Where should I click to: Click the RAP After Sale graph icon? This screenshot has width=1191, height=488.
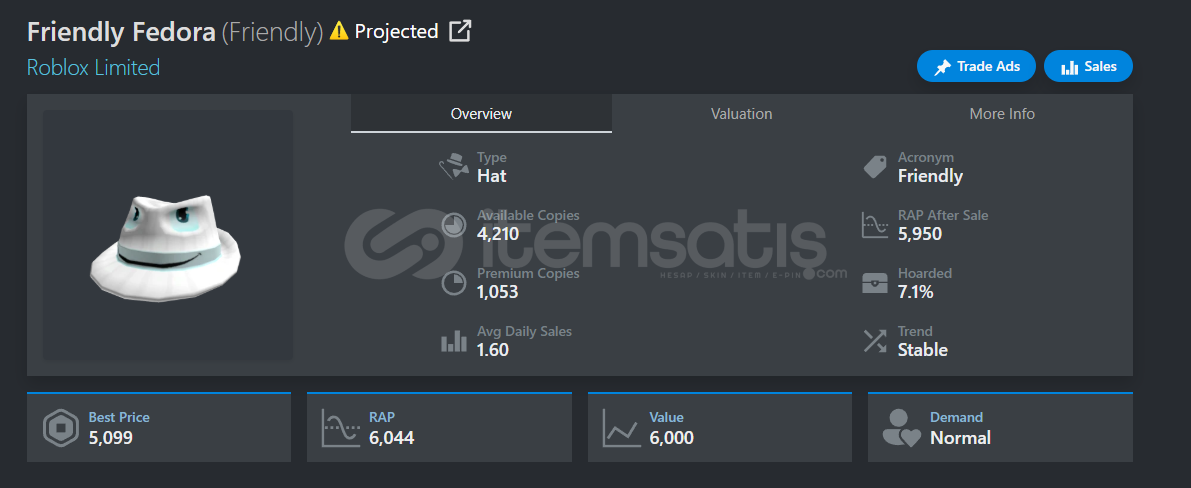[x=875, y=225]
